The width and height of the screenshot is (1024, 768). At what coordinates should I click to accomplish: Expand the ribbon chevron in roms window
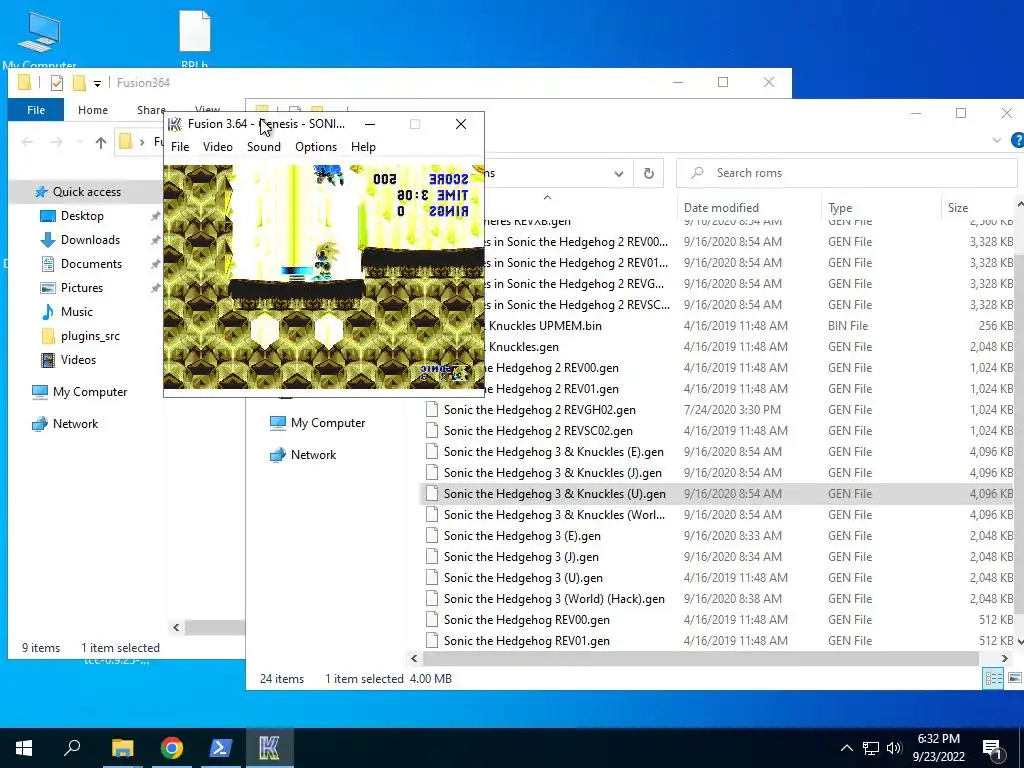tap(997, 140)
